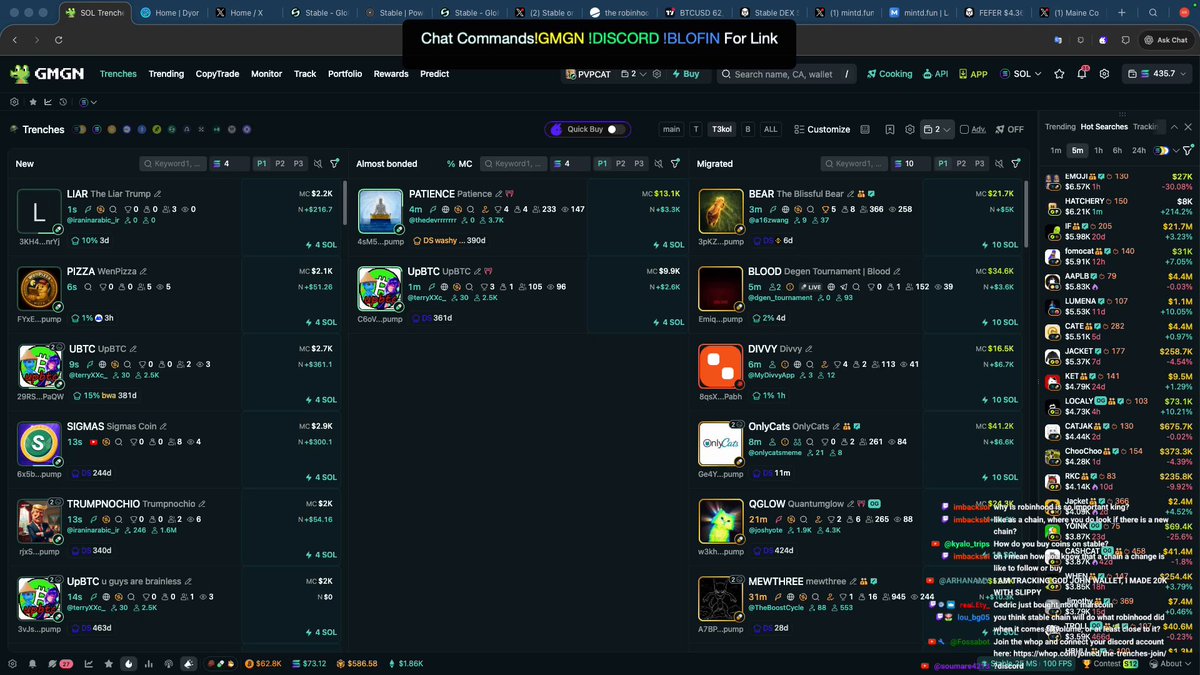1200x675 pixels.
Task: Select the 1h timeframe in Hot Searches
Action: 1098,150
